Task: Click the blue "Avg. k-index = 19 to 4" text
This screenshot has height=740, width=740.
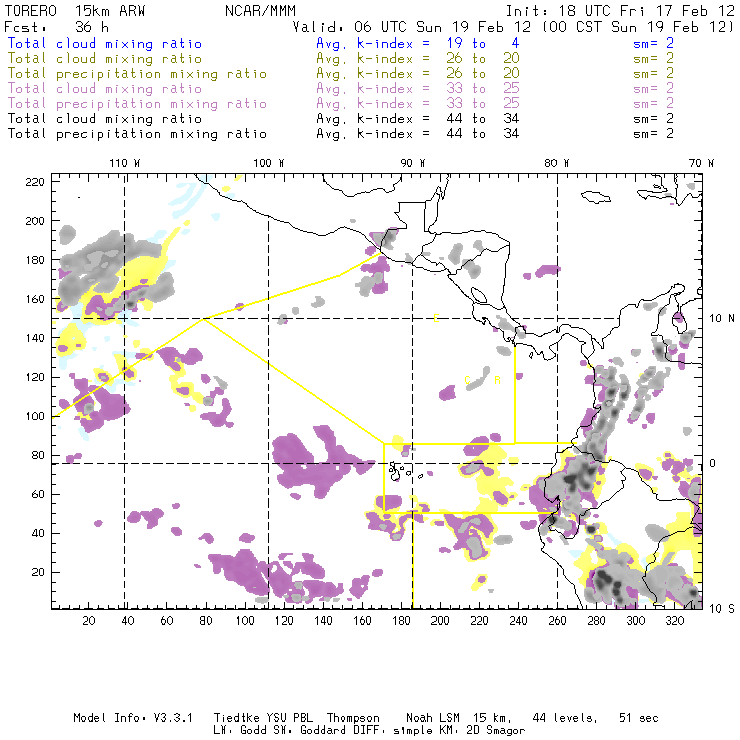Action: [x=418, y=43]
